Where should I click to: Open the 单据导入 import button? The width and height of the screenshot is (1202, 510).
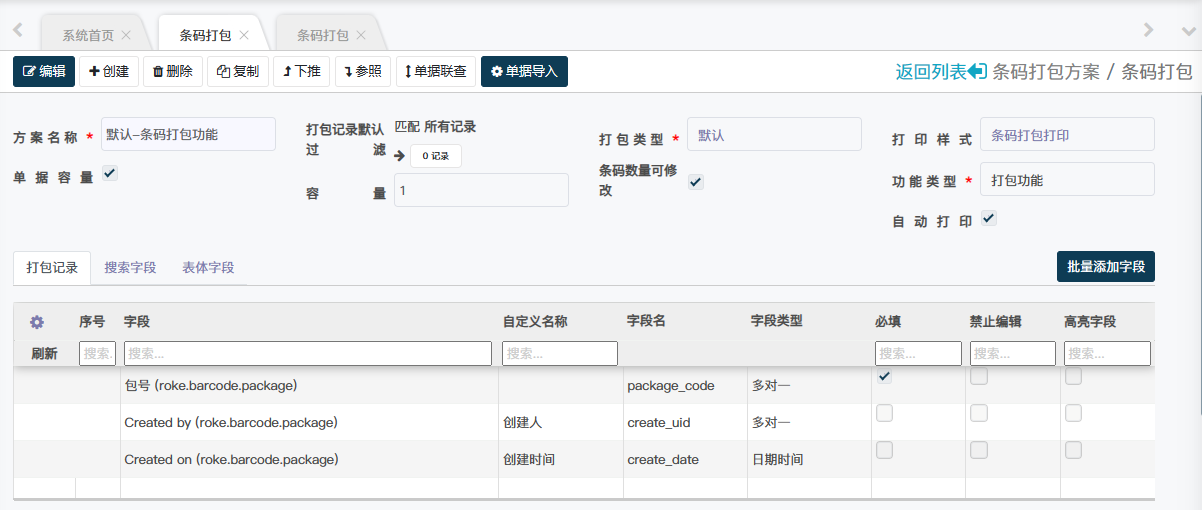pos(524,71)
